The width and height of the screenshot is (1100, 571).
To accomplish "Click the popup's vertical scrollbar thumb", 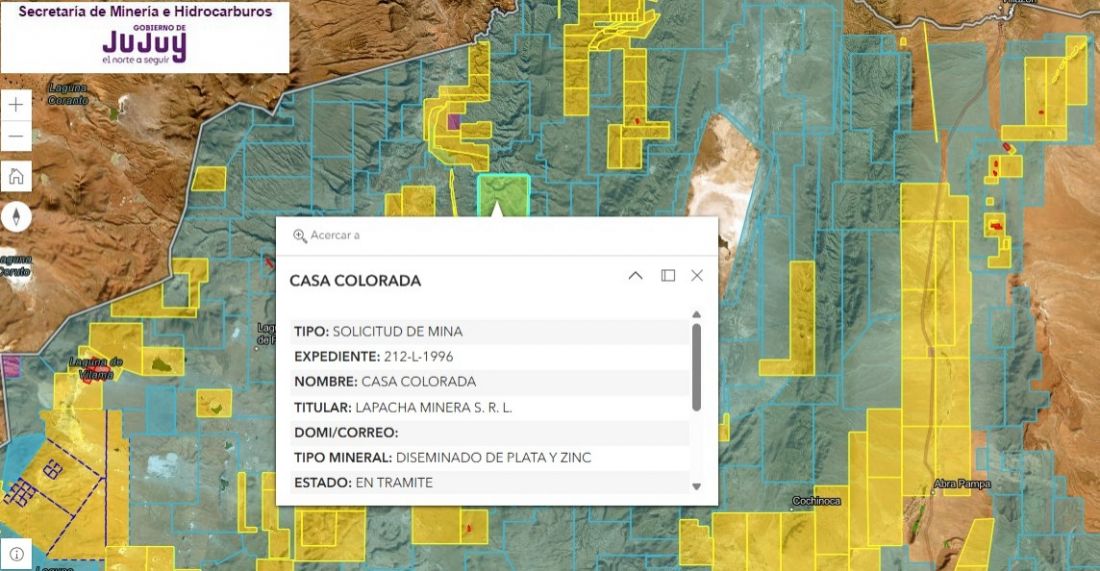I will point(697,365).
